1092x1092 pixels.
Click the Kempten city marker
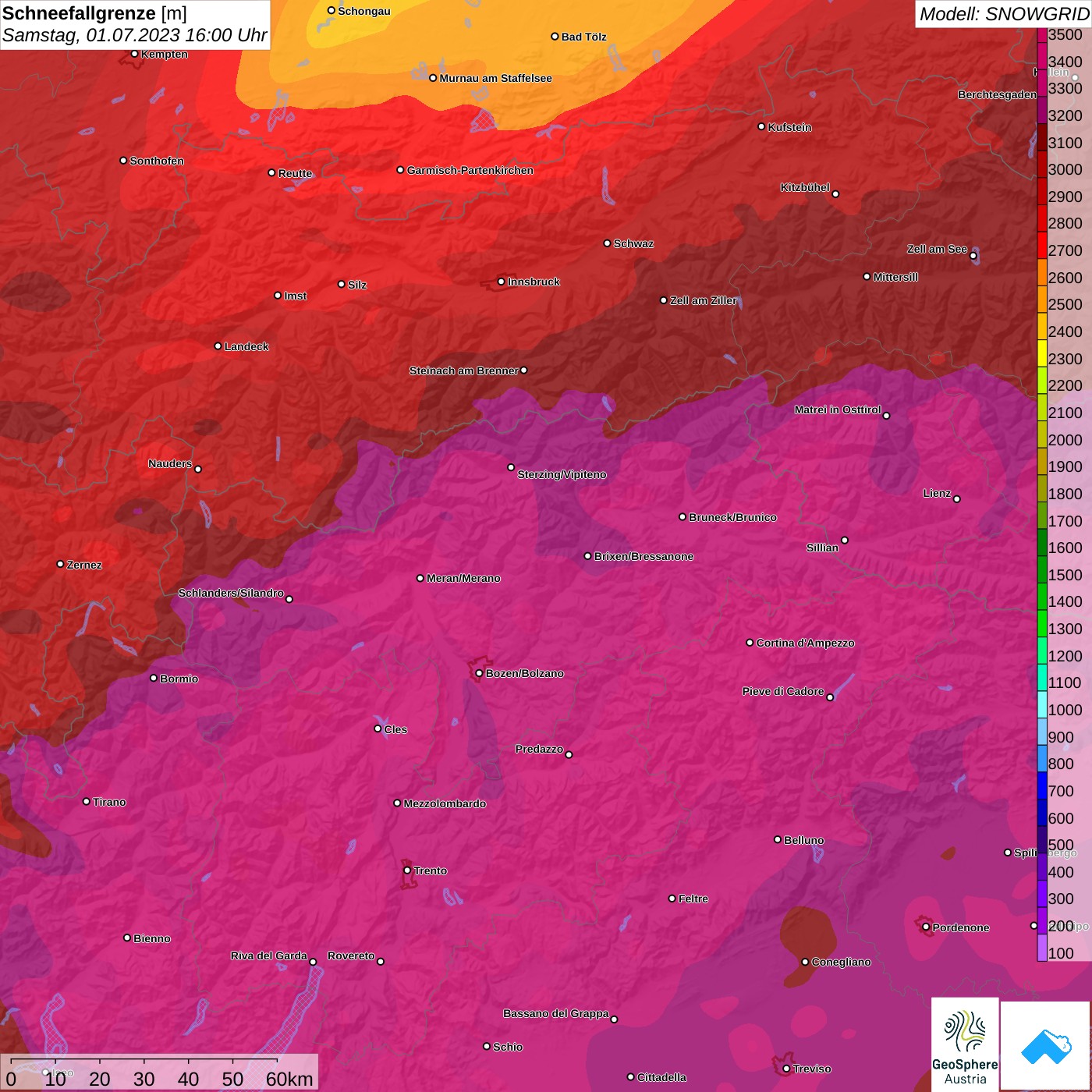(135, 54)
